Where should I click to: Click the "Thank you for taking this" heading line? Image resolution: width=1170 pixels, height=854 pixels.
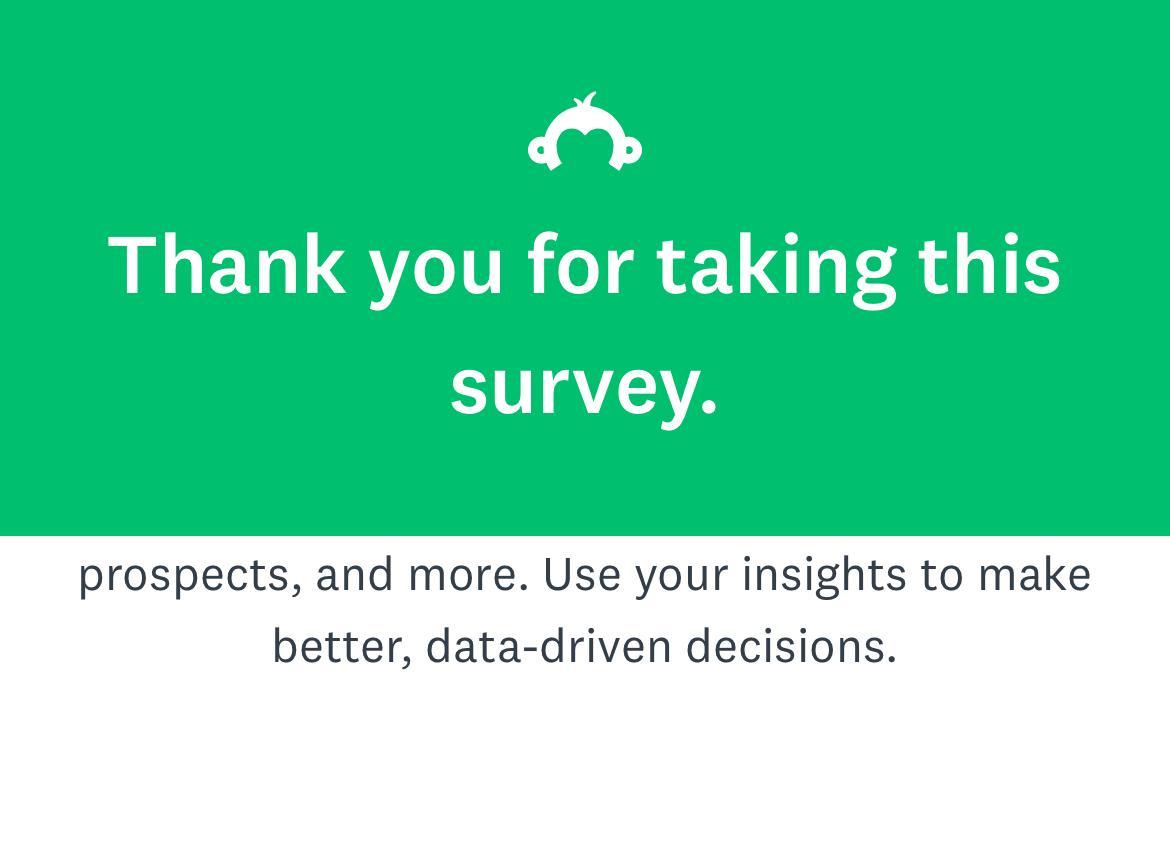coord(585,264)
